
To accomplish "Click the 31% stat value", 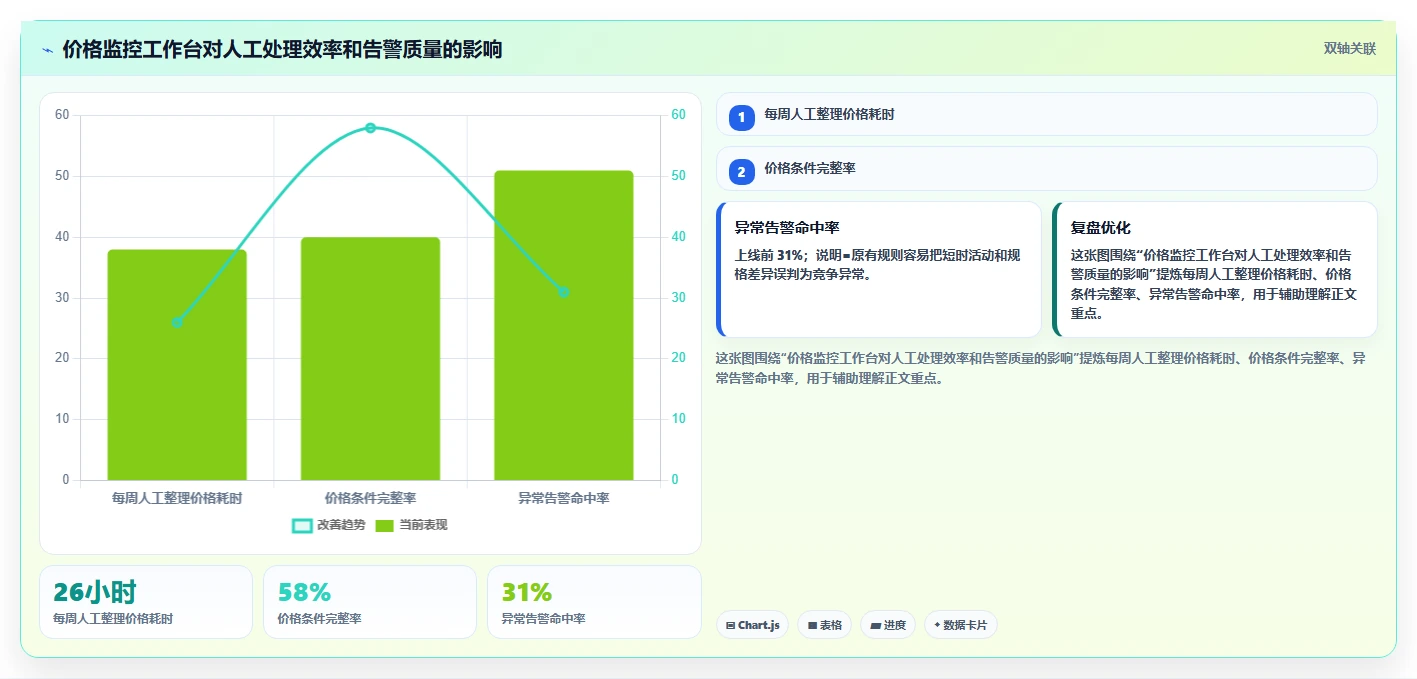I will pyautogui.click(x=527, y=592).
